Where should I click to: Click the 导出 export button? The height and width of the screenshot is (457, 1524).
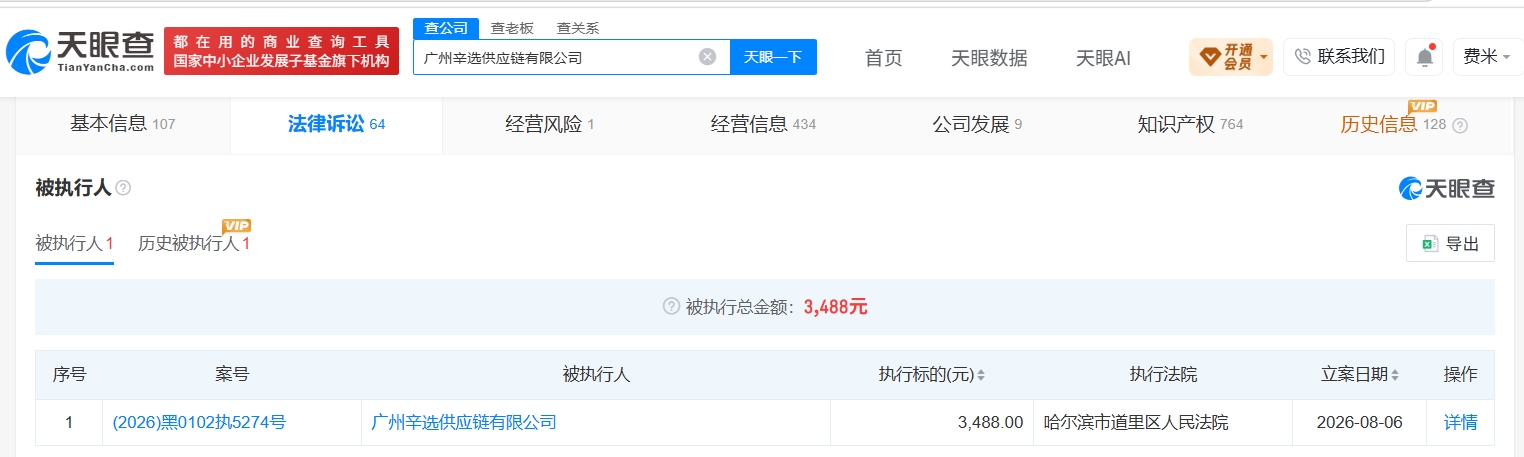[1450, 243]
